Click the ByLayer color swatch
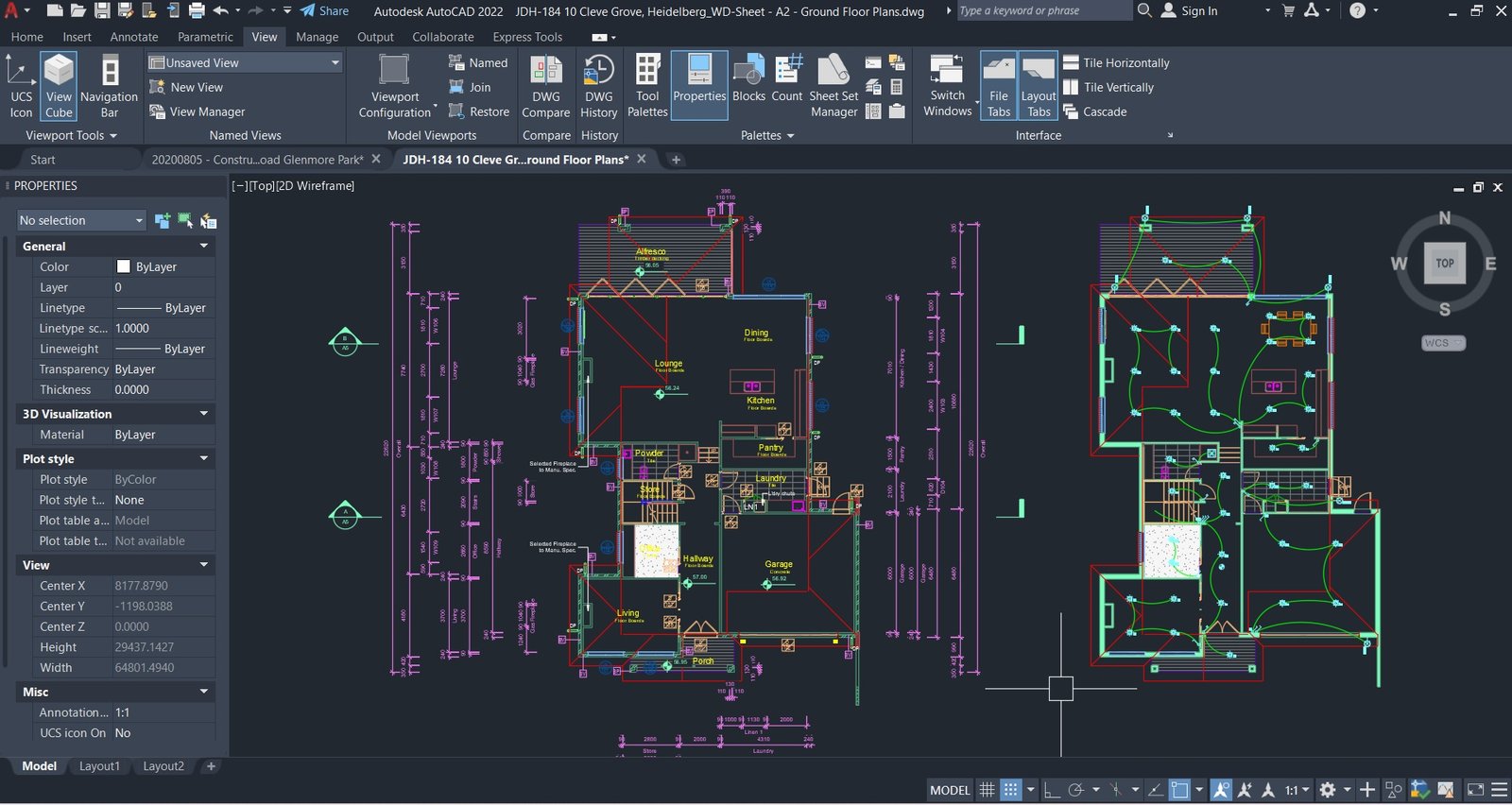 [x=123, y=266]
